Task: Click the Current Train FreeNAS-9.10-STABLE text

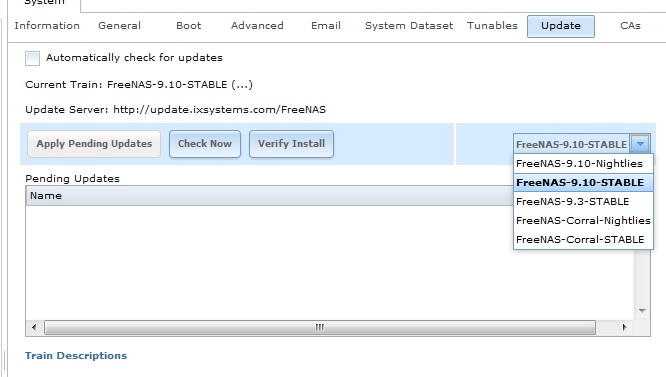Action: click(139, 84)
